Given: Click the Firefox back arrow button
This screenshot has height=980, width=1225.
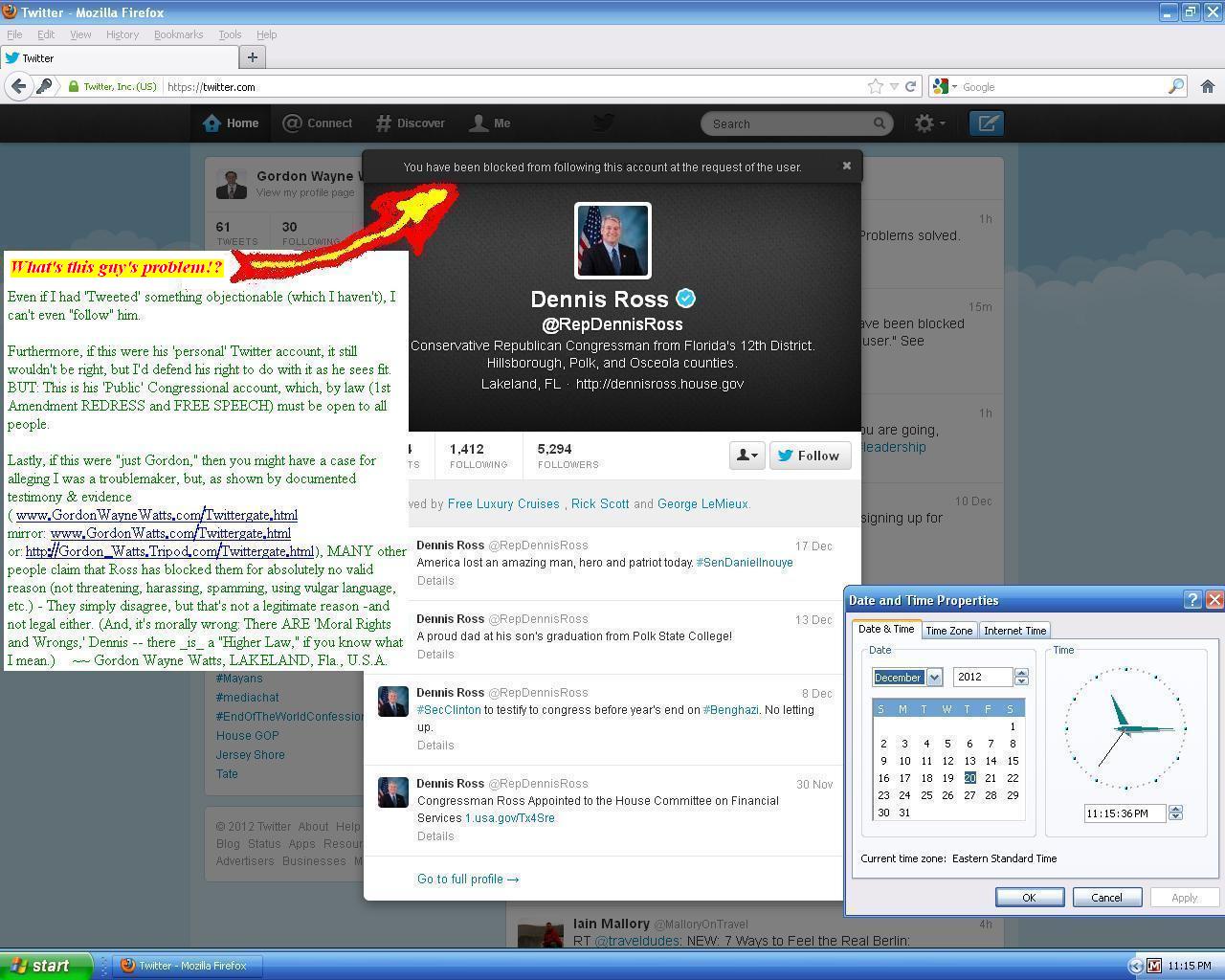Looking at the screenshot, I should pos(18,86).
